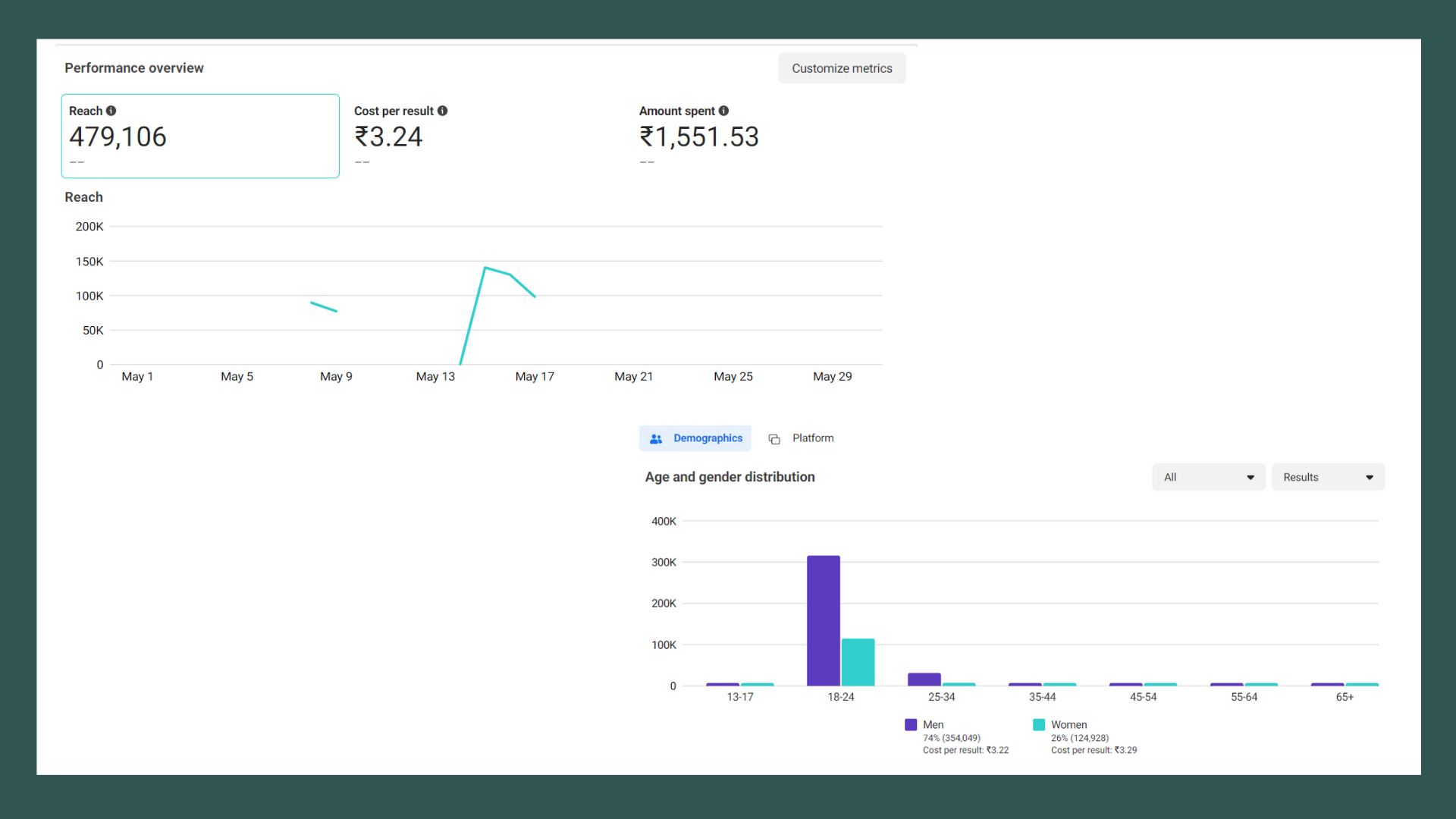
Task: Switch to the Platform tab
Action: tap(801, 438)
